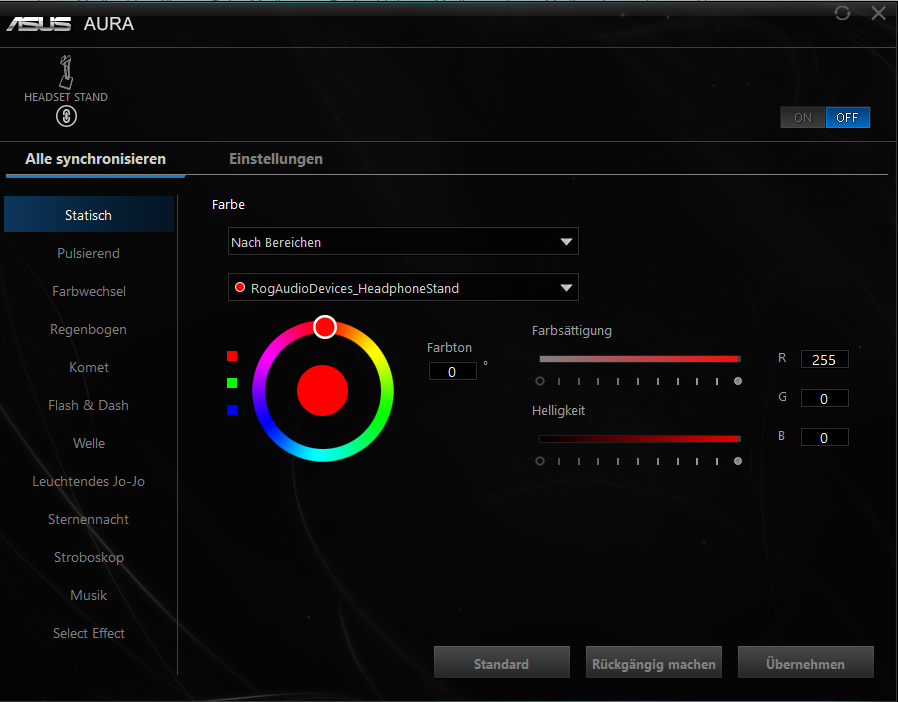
Task: Set Farbsättigung to maximum stop
Action: click(738, 381)
